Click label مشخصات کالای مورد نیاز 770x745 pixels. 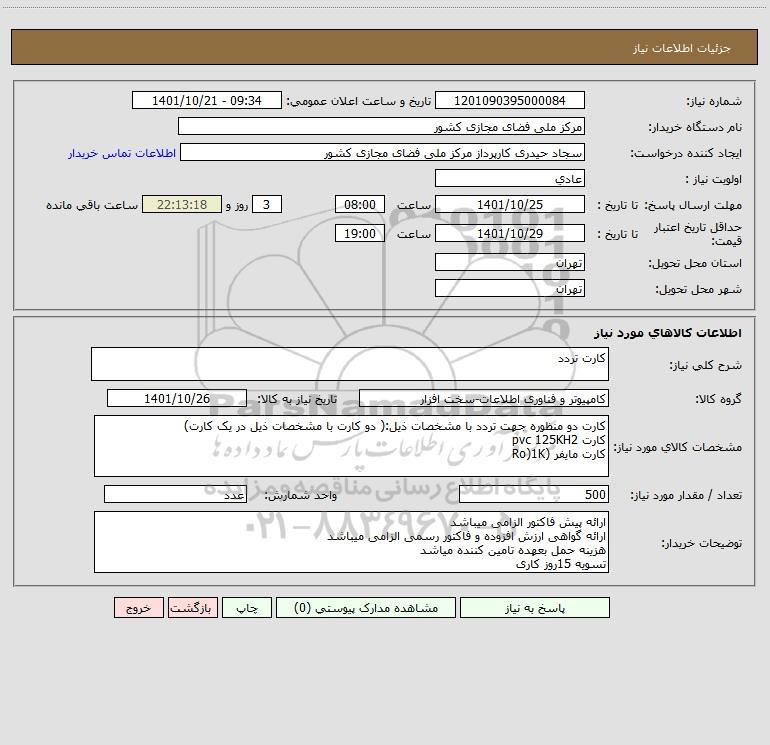pyautogui.click(x=678, y=447)
